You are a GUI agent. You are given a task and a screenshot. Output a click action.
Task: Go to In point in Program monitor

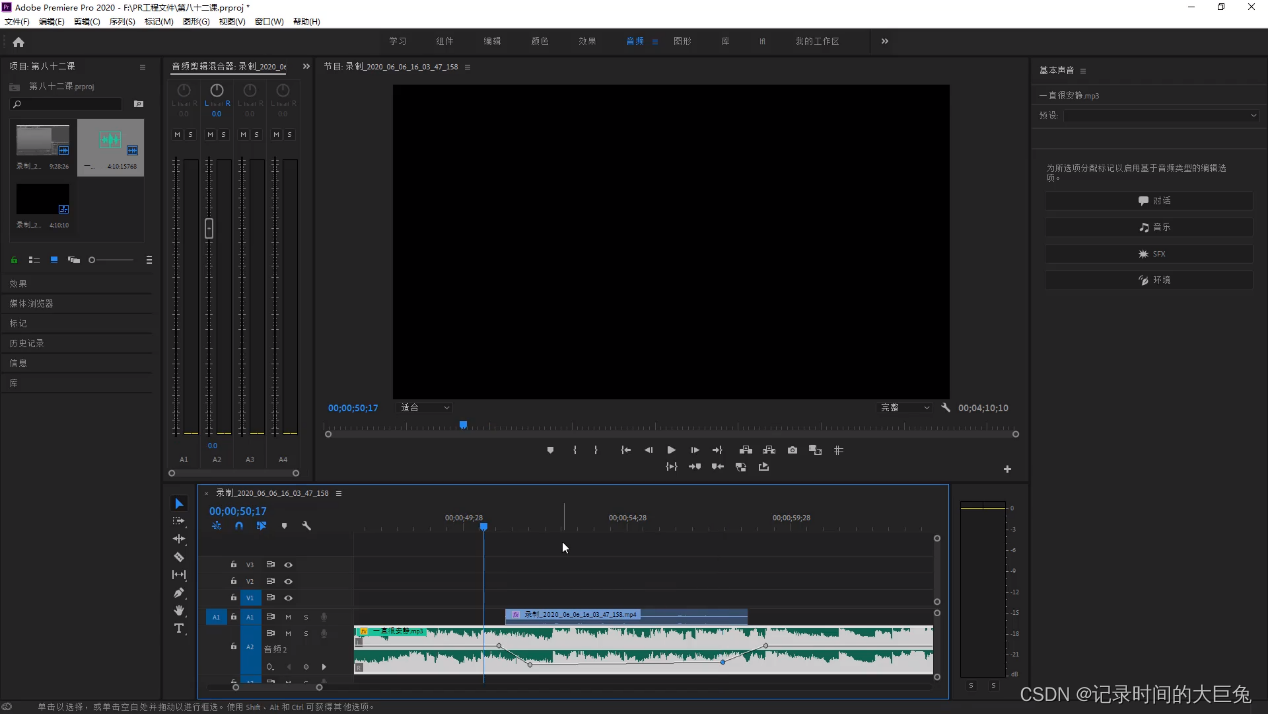(x=625, y=450)
